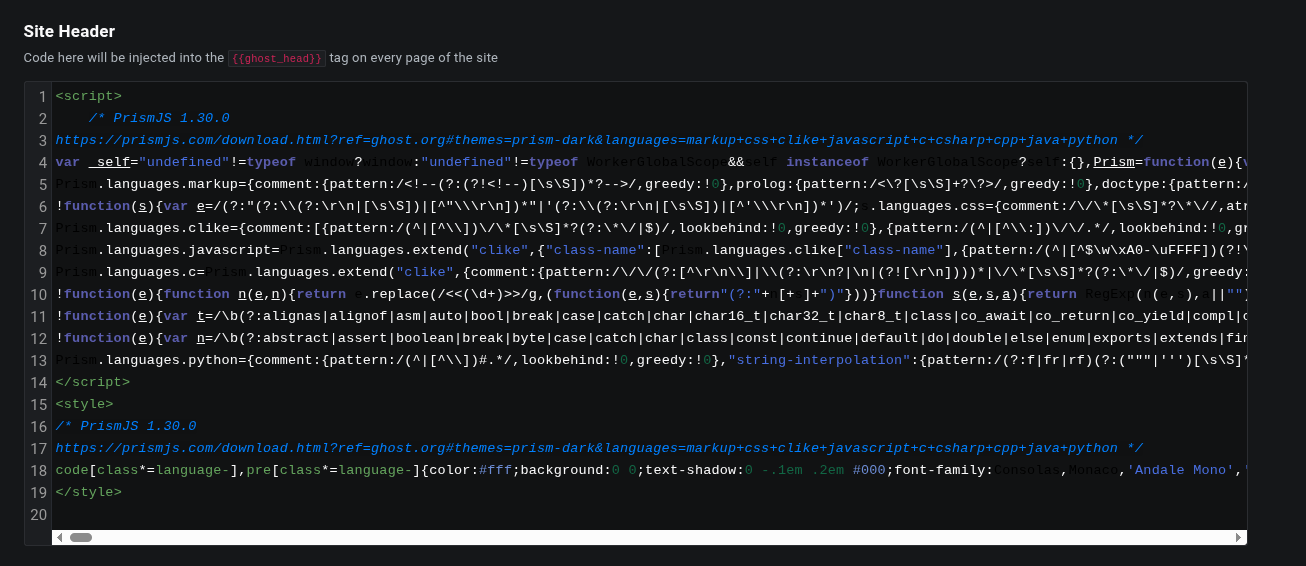This screenshot has height=566, width=1306.
Task: Click 'code[class*=language-]' on line 18
Action: click(x=147, y=470)
